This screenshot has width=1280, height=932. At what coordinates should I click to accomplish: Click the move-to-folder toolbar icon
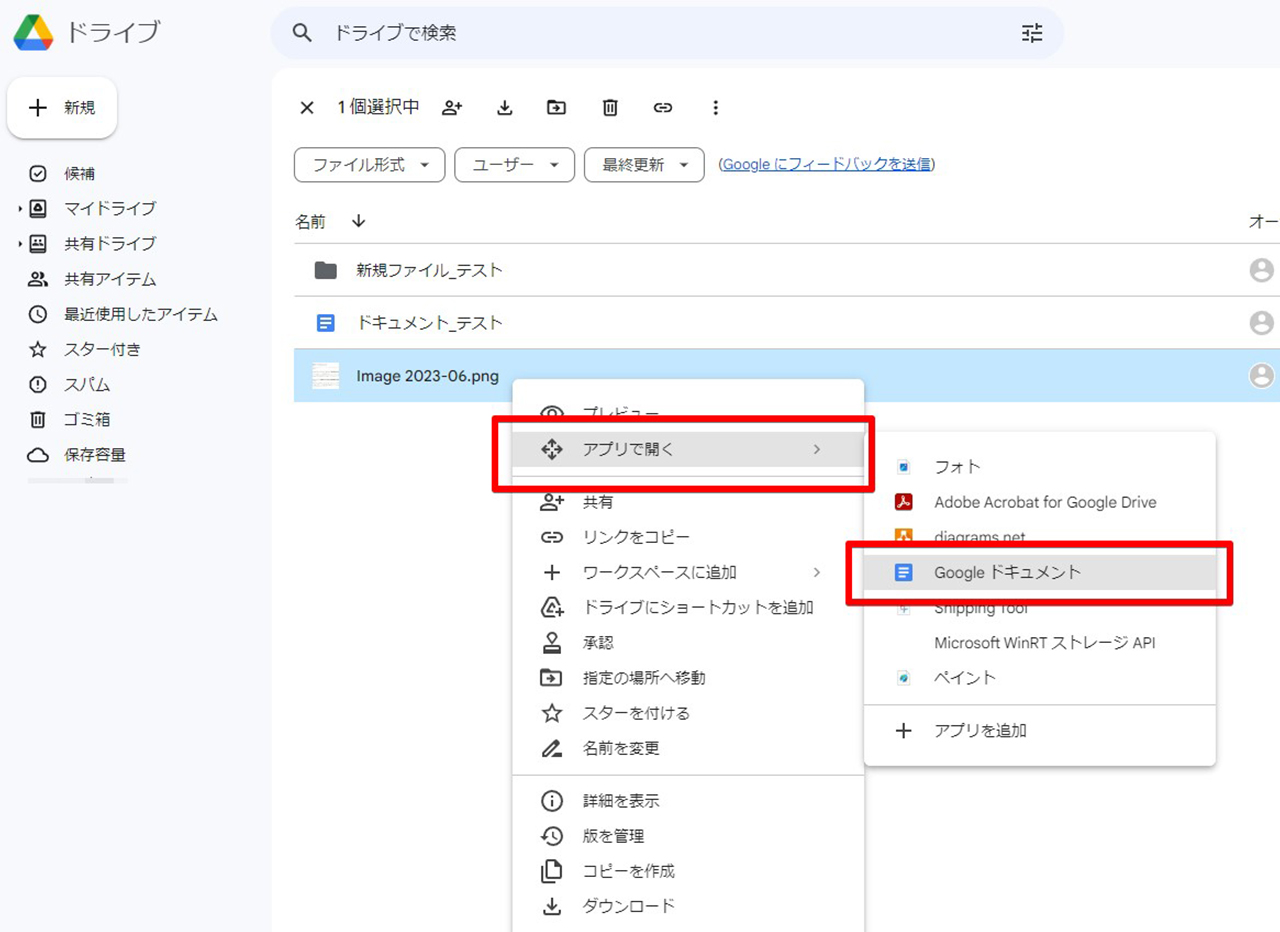click(x=557, y=108)
